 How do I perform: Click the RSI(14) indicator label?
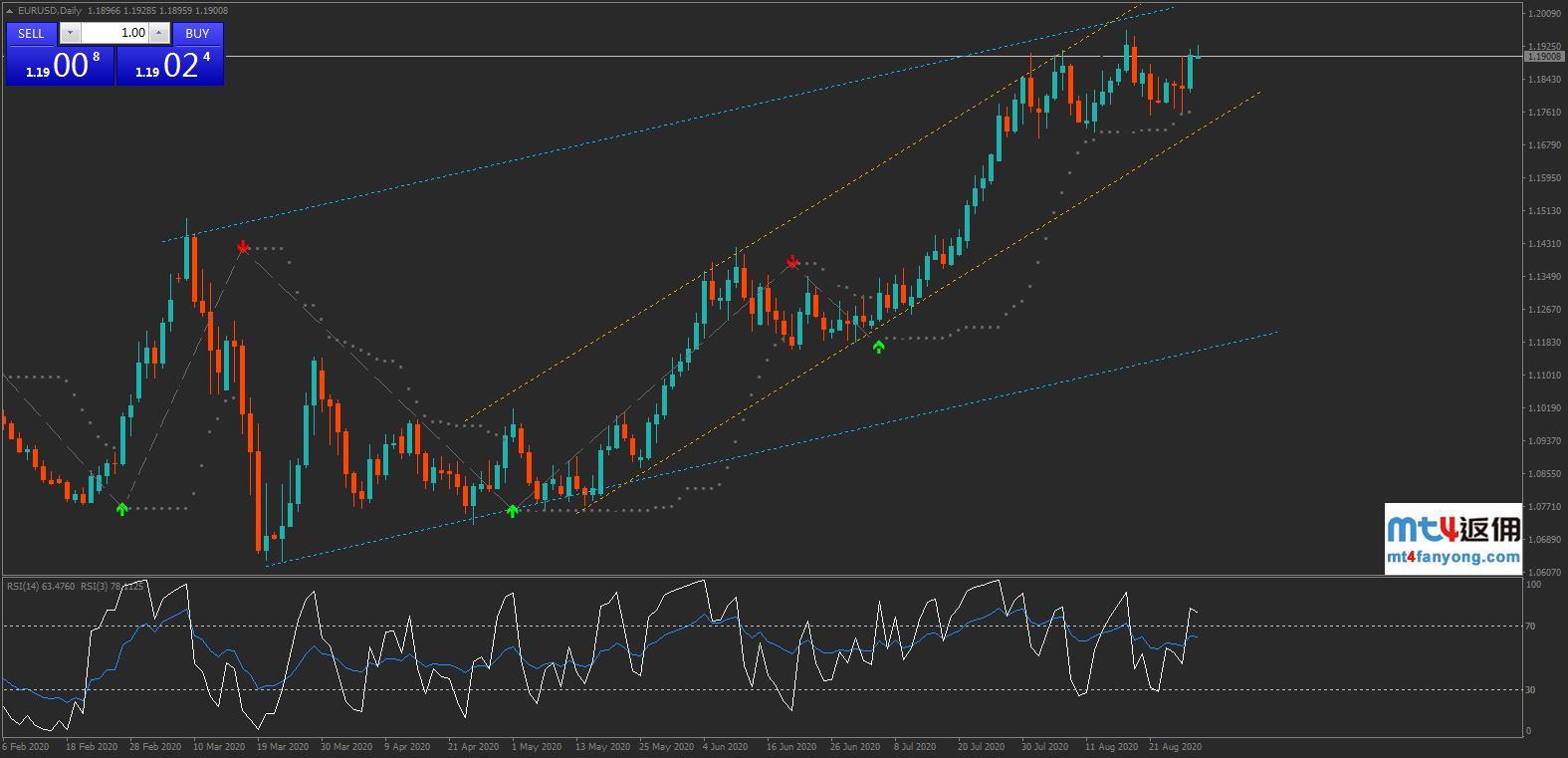(41, 586)
